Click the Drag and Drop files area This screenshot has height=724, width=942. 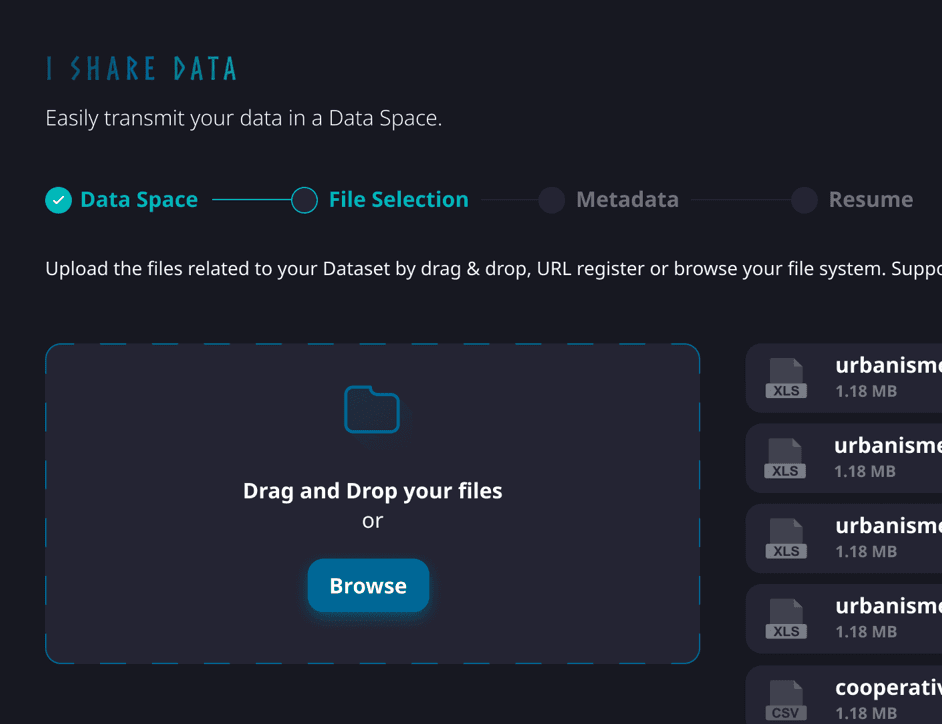click(372, 503)
